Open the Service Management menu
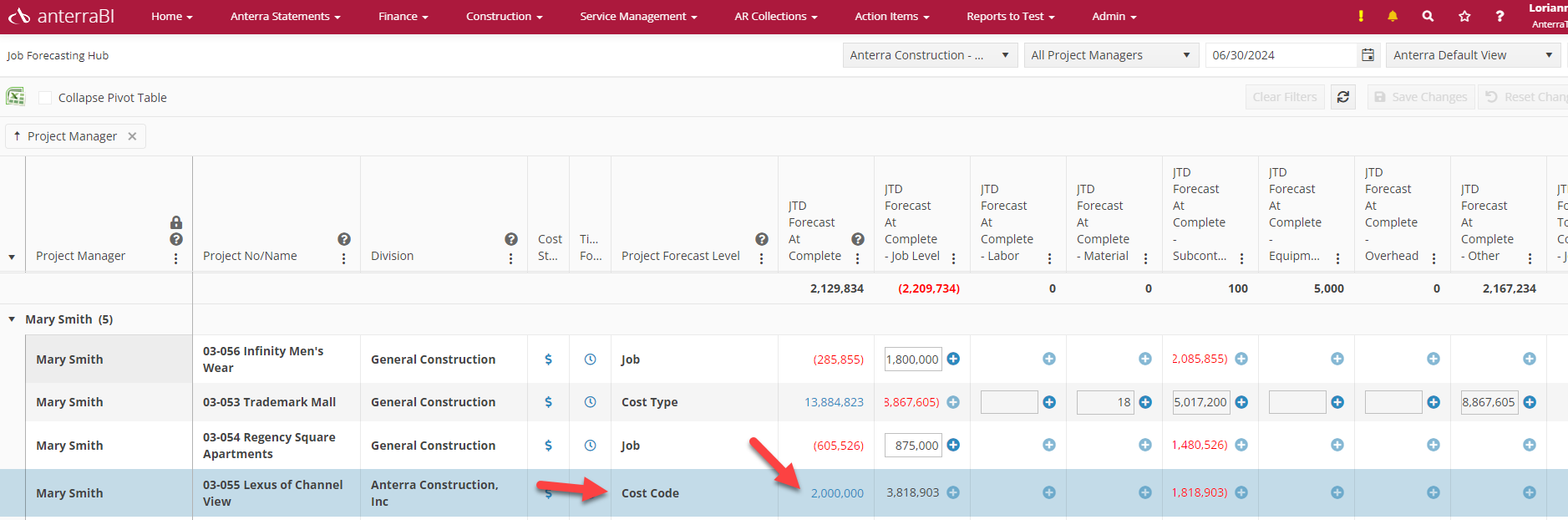 pyautogui.click(x=638, y=16)
